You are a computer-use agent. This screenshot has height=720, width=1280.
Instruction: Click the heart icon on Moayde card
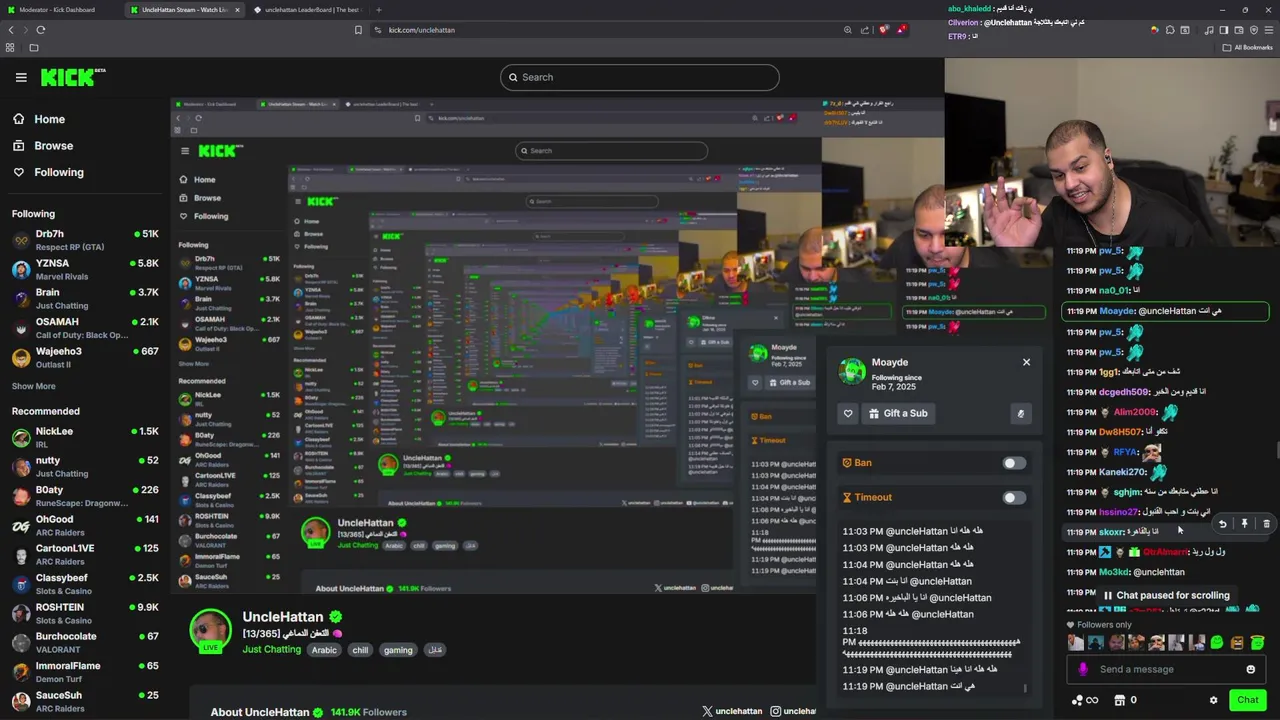[x=848, y=413]
